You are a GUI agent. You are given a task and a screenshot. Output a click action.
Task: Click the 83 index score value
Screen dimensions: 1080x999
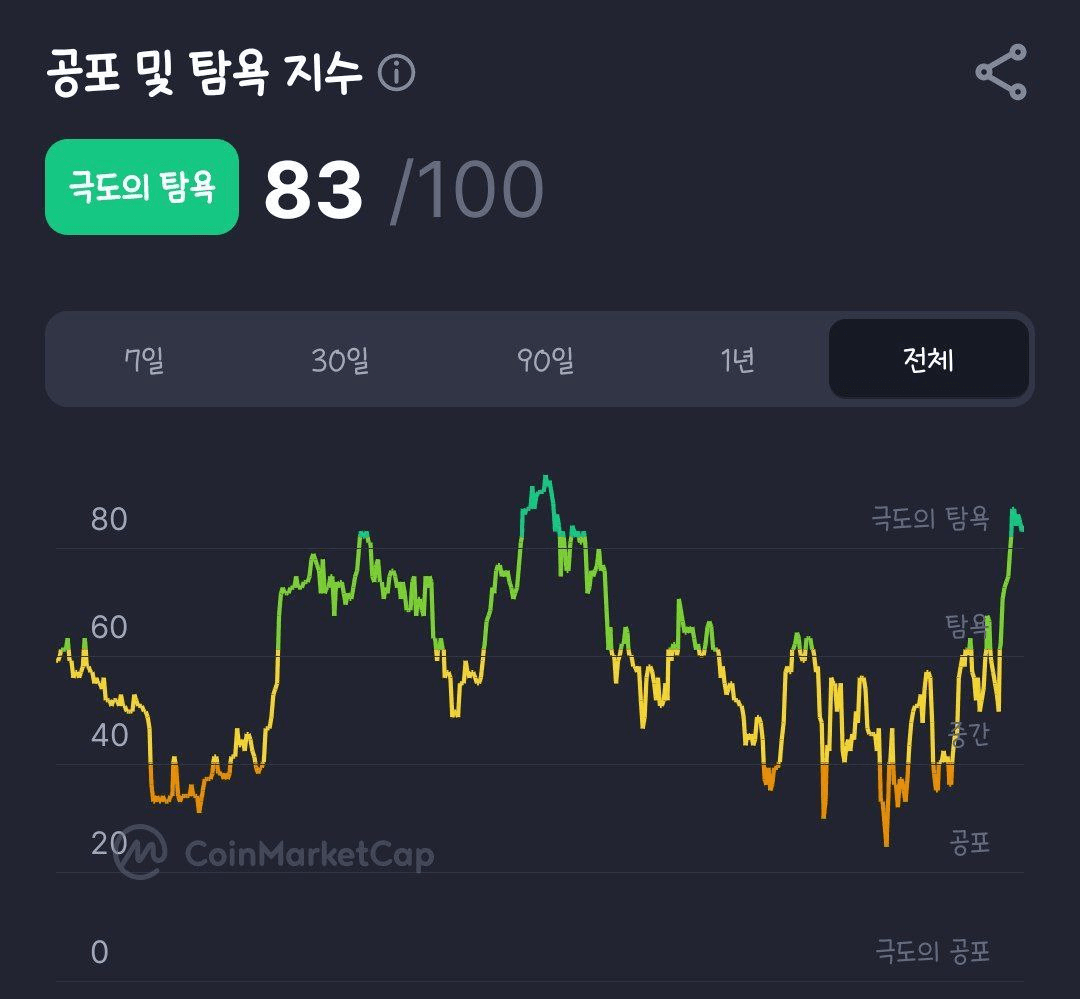(x=313, y=189)
